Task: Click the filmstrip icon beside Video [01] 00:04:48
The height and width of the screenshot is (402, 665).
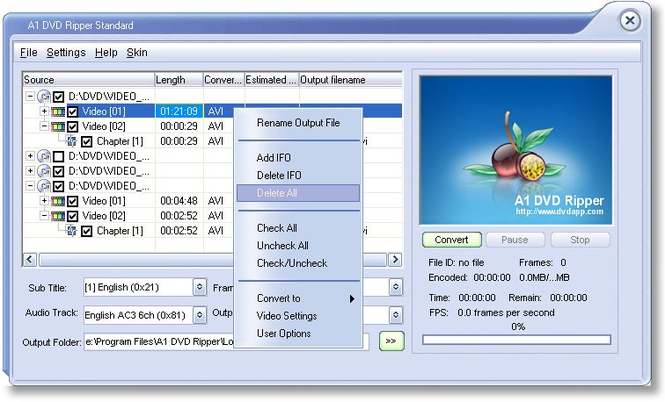Action: tap(58, 201)
